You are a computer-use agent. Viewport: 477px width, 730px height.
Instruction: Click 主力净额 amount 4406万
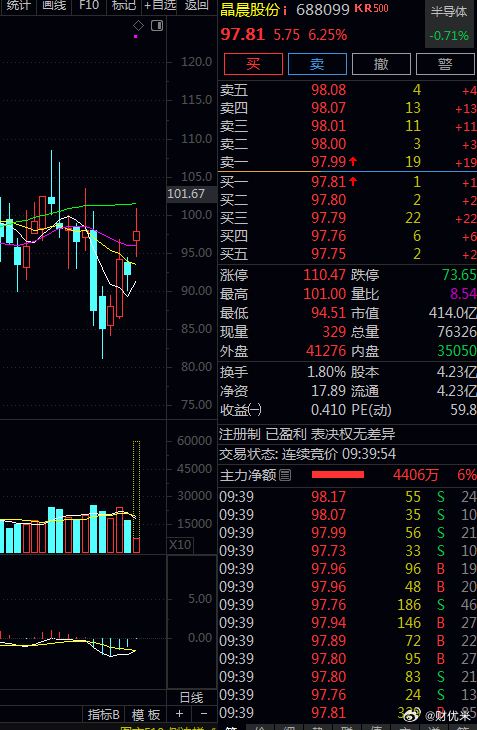(x=416, y=475)
